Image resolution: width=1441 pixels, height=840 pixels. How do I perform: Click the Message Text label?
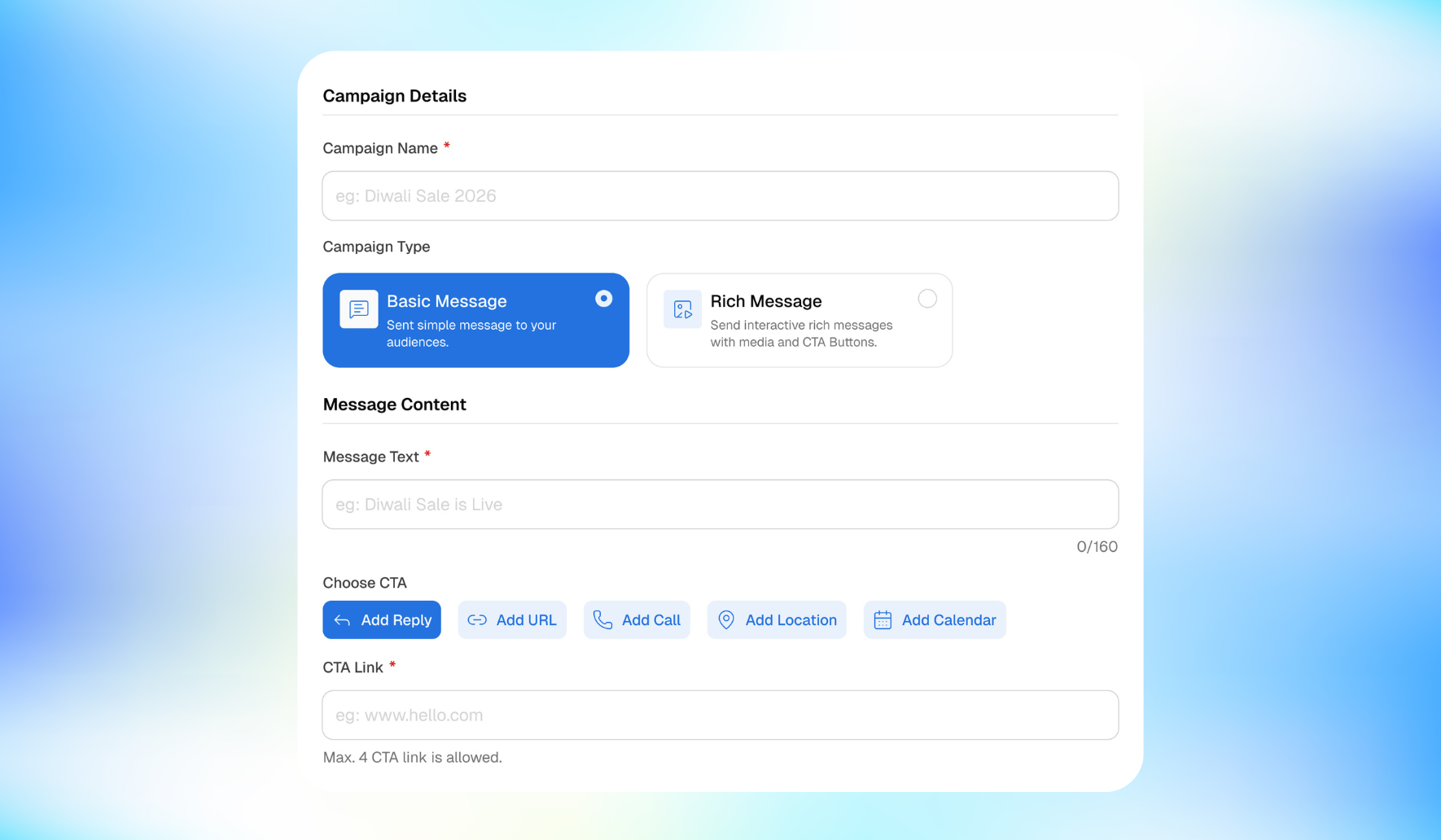click(370, 457)
